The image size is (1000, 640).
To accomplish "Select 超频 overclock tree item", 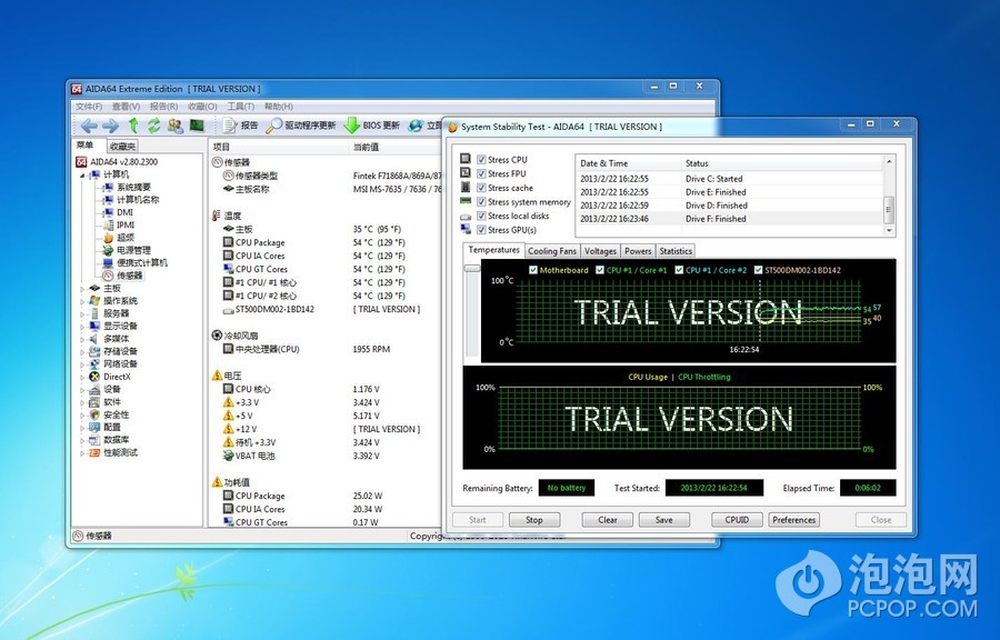I will tap(125, 237).
